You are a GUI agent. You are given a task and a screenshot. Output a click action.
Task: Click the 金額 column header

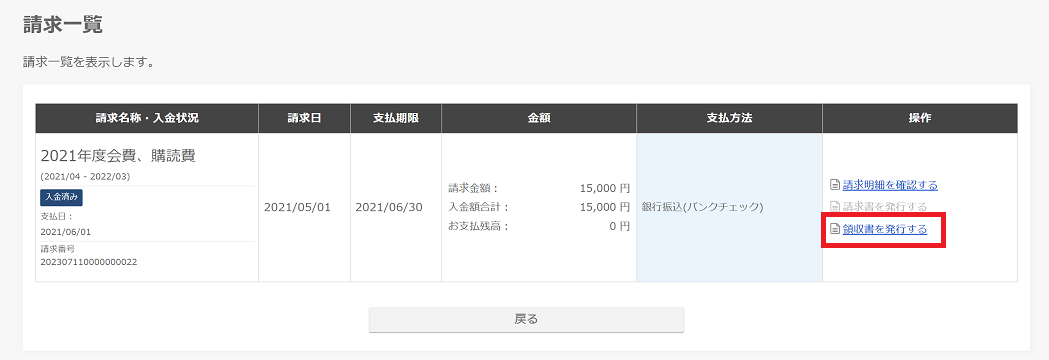539,118
